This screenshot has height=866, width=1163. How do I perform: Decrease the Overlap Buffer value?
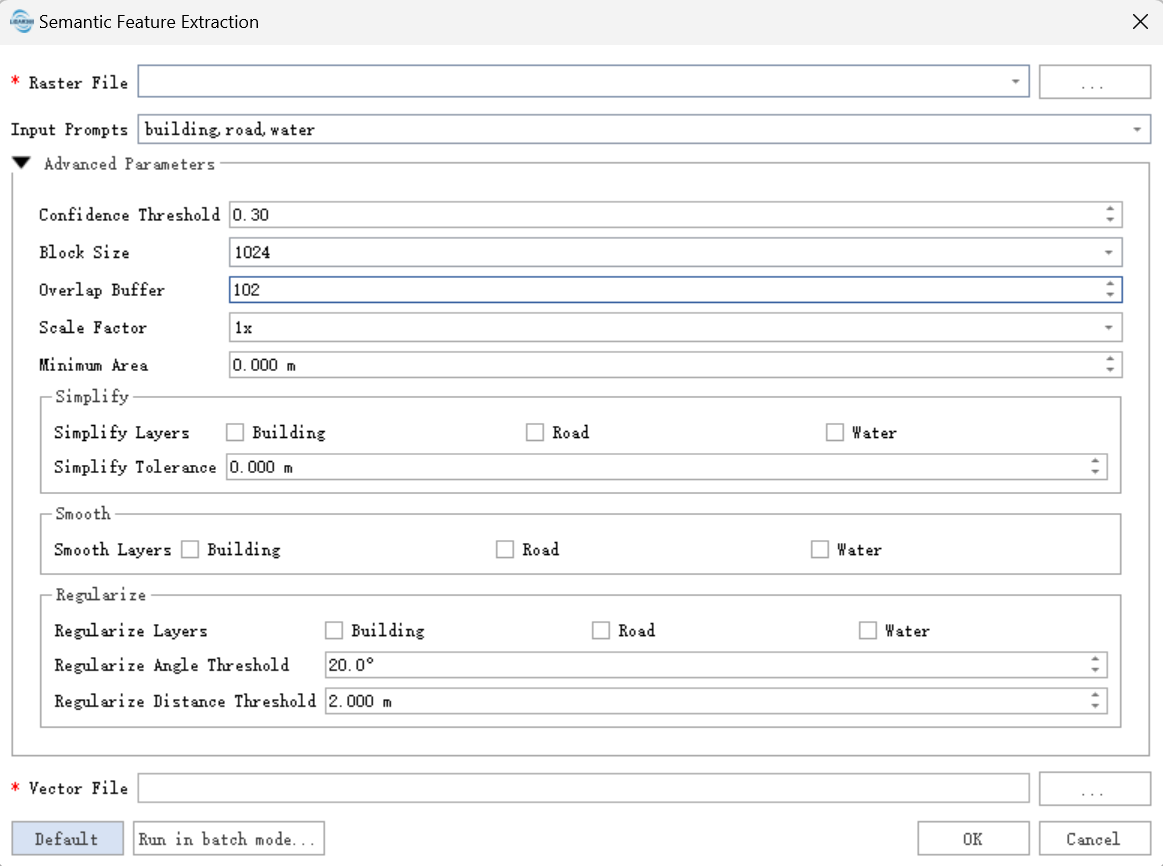coord(1110,295)
